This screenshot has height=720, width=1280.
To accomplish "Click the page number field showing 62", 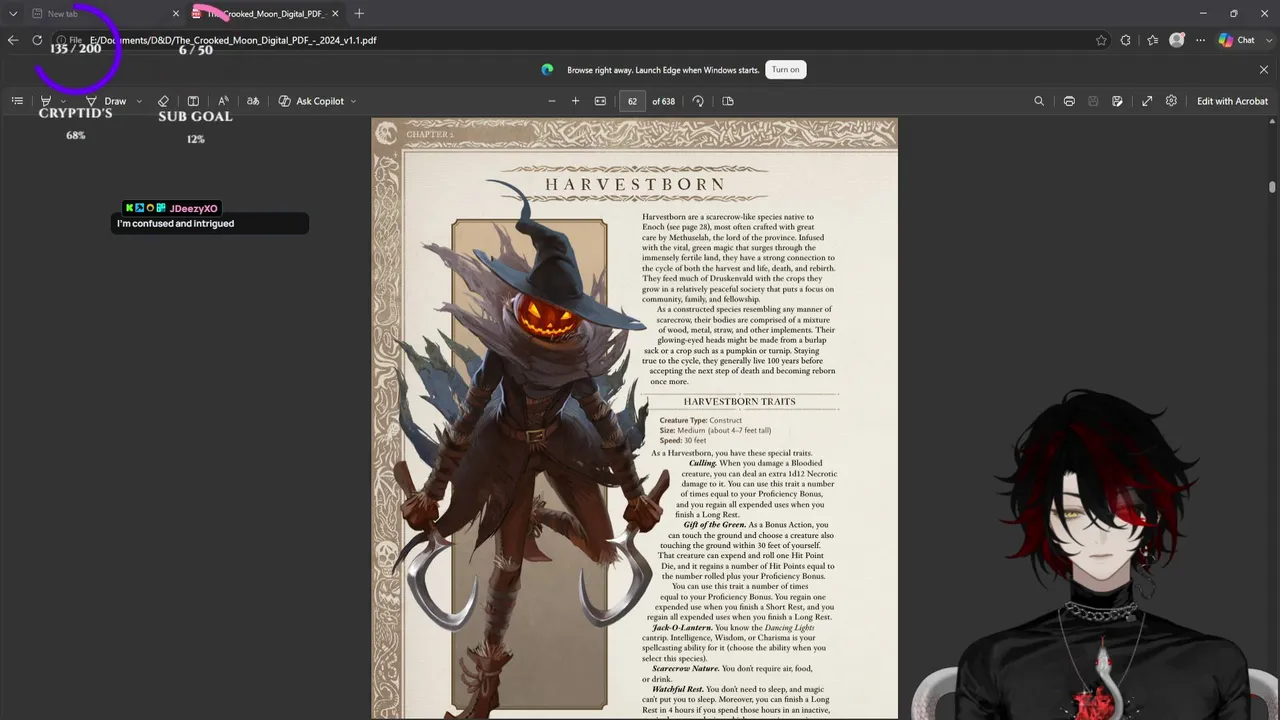I will coord(632,101).
